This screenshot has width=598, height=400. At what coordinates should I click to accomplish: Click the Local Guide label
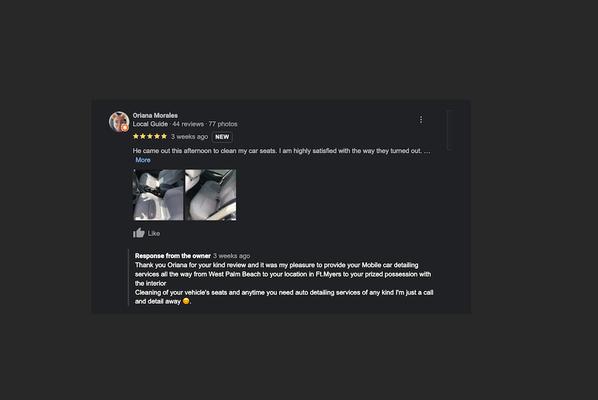click(150, 124)
